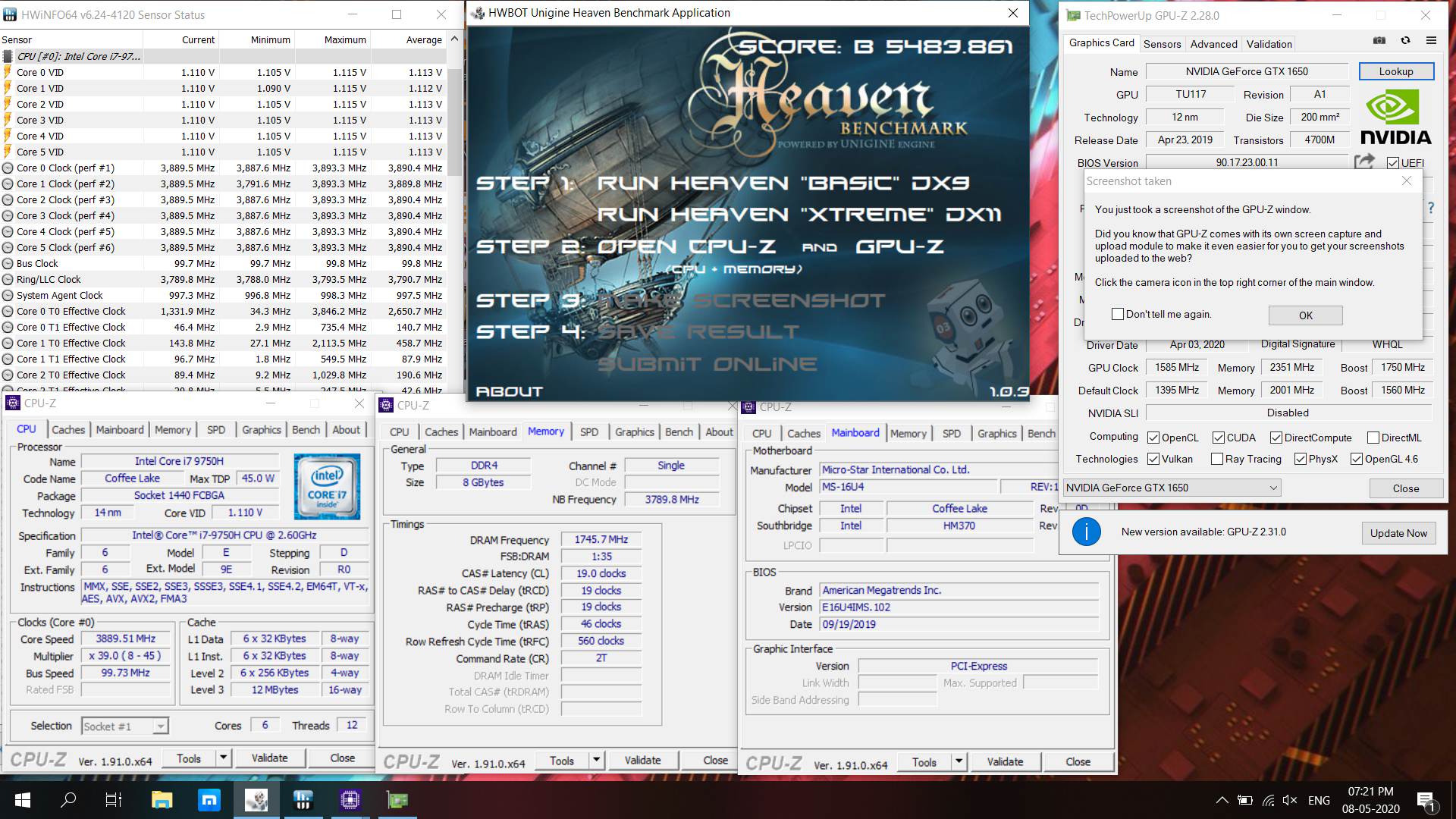
Task: Open the NVIDIA GeForce GTX 1650 GPU dropdown
Action: (1172, 488)
